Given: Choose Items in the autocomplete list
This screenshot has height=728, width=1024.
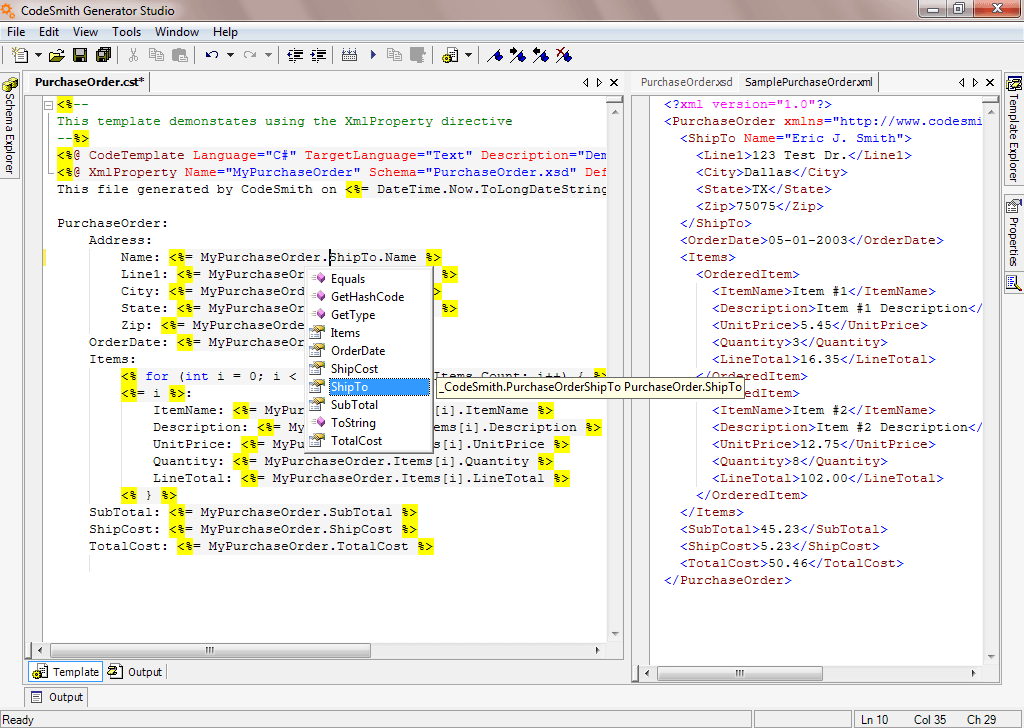Looking at the screenshot, I should point(370,333).
